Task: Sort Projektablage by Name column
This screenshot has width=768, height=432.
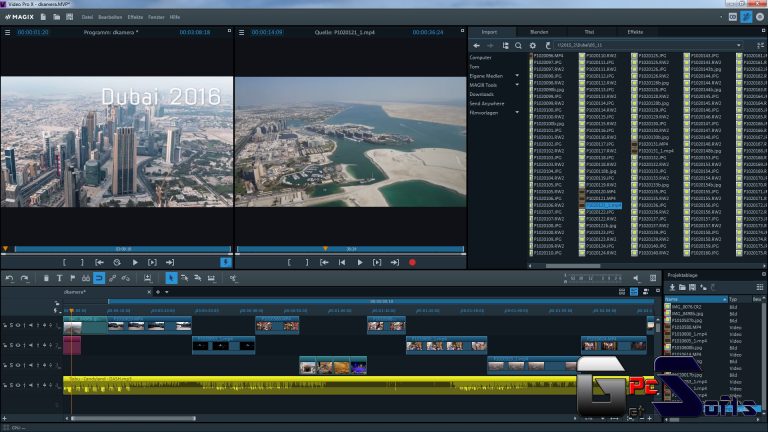Action: [x=696, y=299]
